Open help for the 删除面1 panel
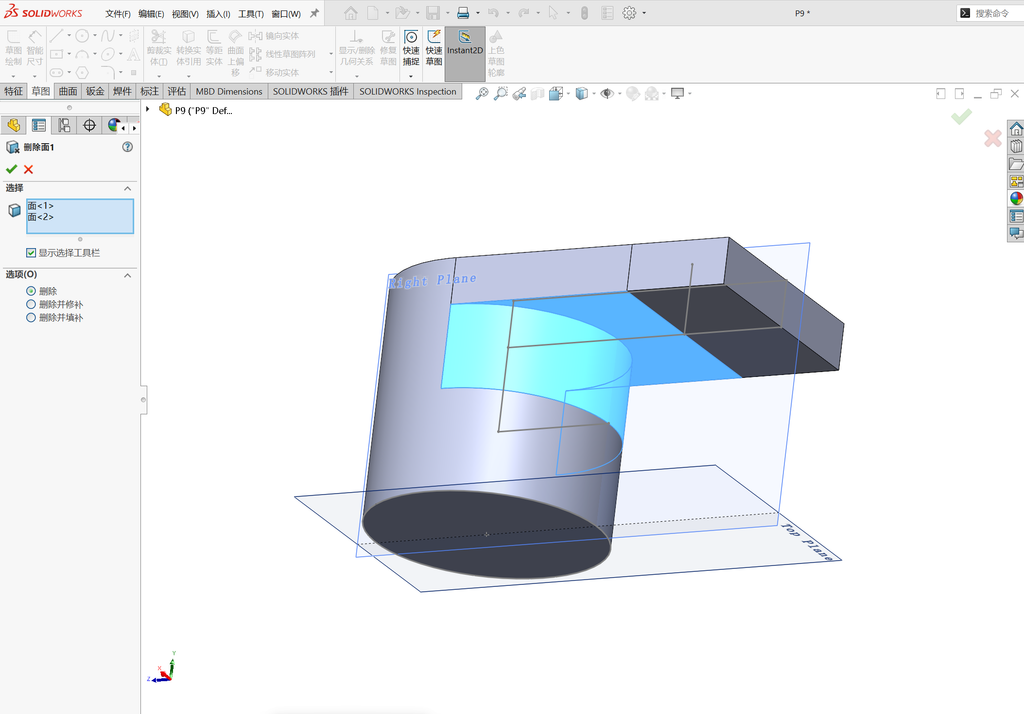Image resolution: width=1024 pixels, height=714 pixels. (127, 147)
